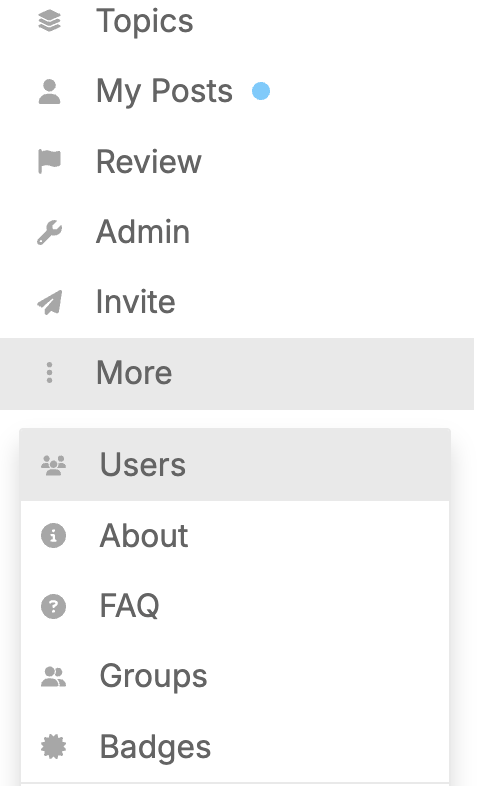Go to My Posts
This screenshot has height=786, width=482.
click(x=164, y=92)
